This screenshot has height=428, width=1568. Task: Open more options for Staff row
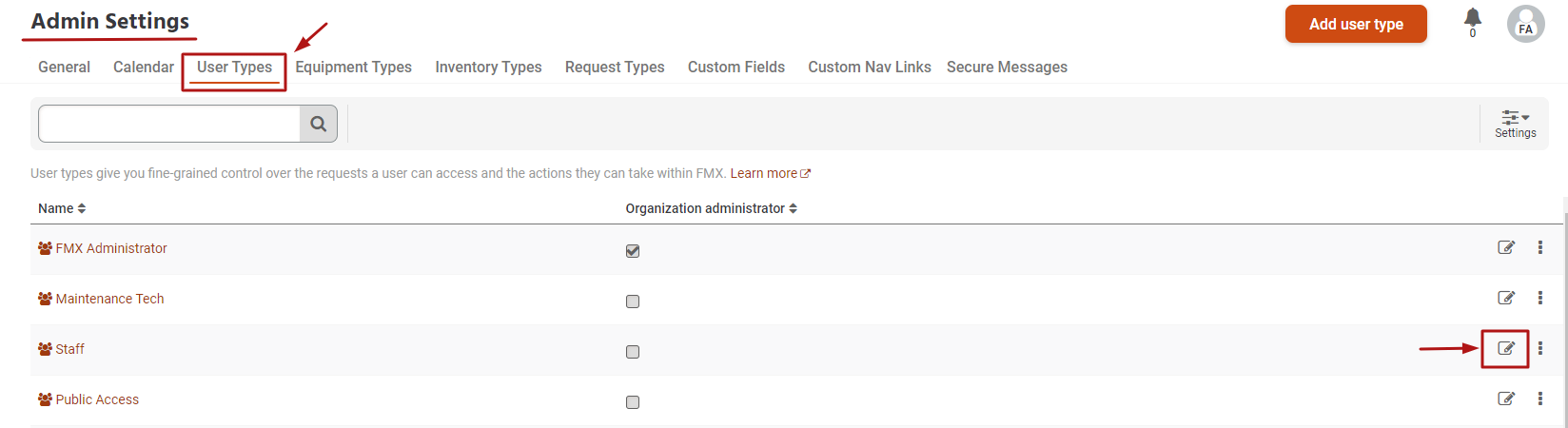pyautogui.click(x=1539, y=349)
